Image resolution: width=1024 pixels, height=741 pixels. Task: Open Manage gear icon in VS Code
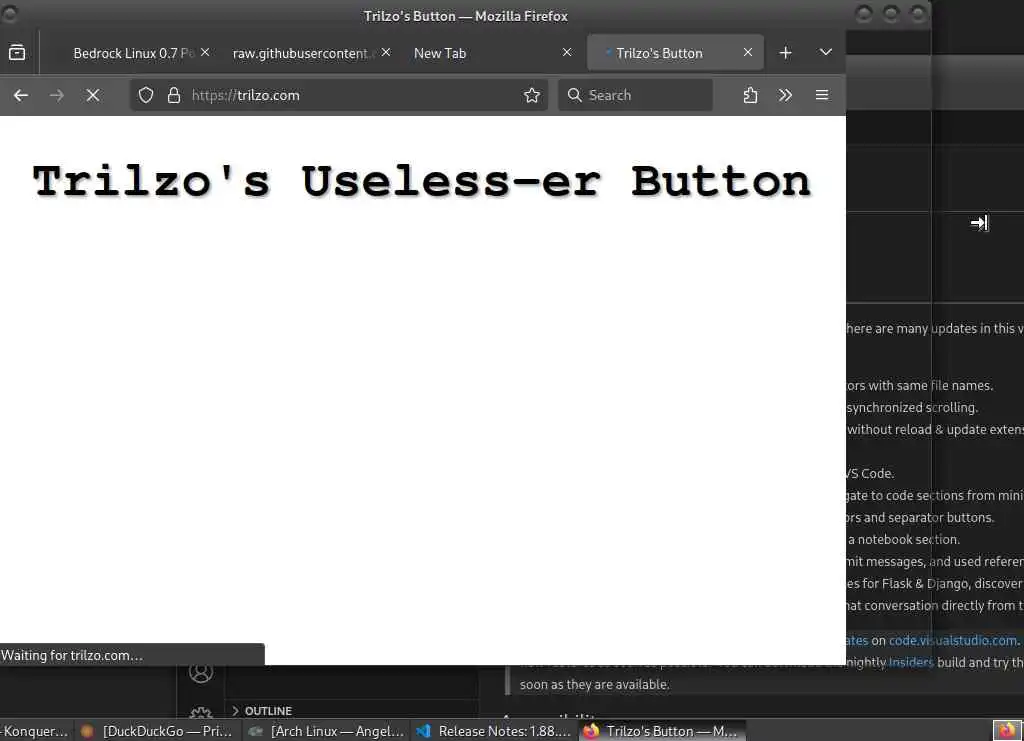(201, 713)
